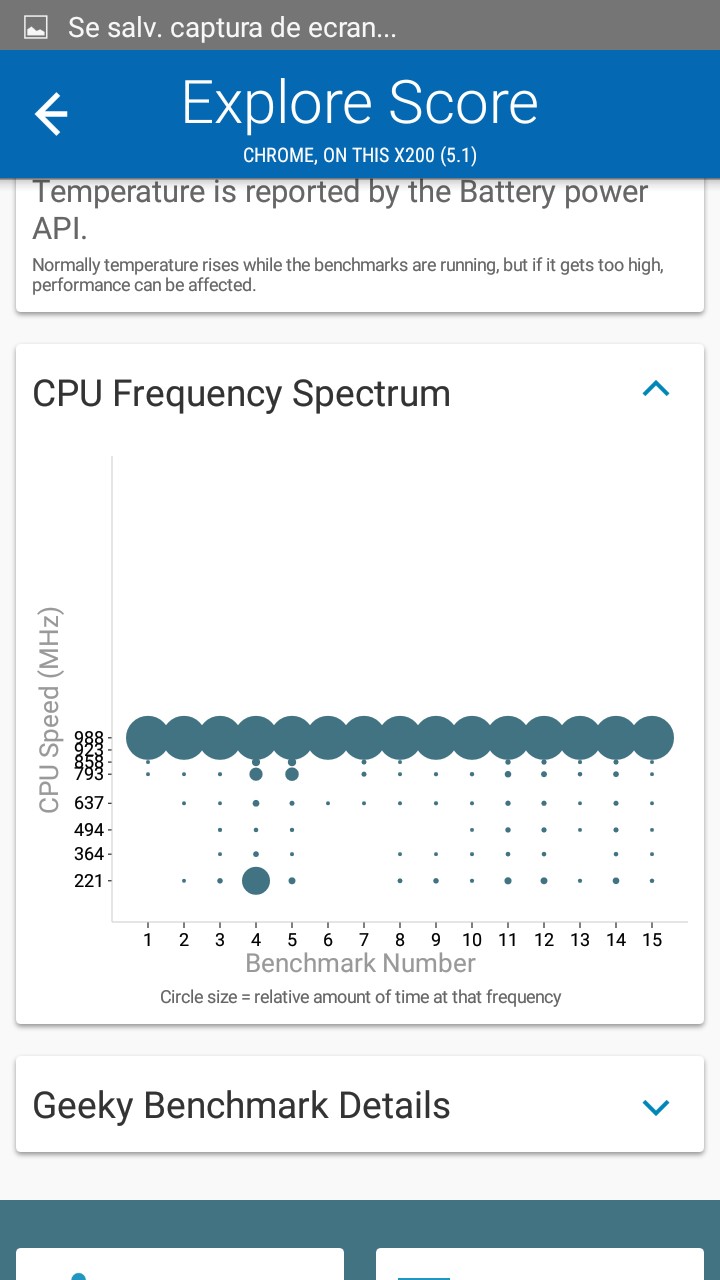Tap the 'Se salv. captura de ecran' notification text
720x1280 pixels.
[x=232, y=27]
